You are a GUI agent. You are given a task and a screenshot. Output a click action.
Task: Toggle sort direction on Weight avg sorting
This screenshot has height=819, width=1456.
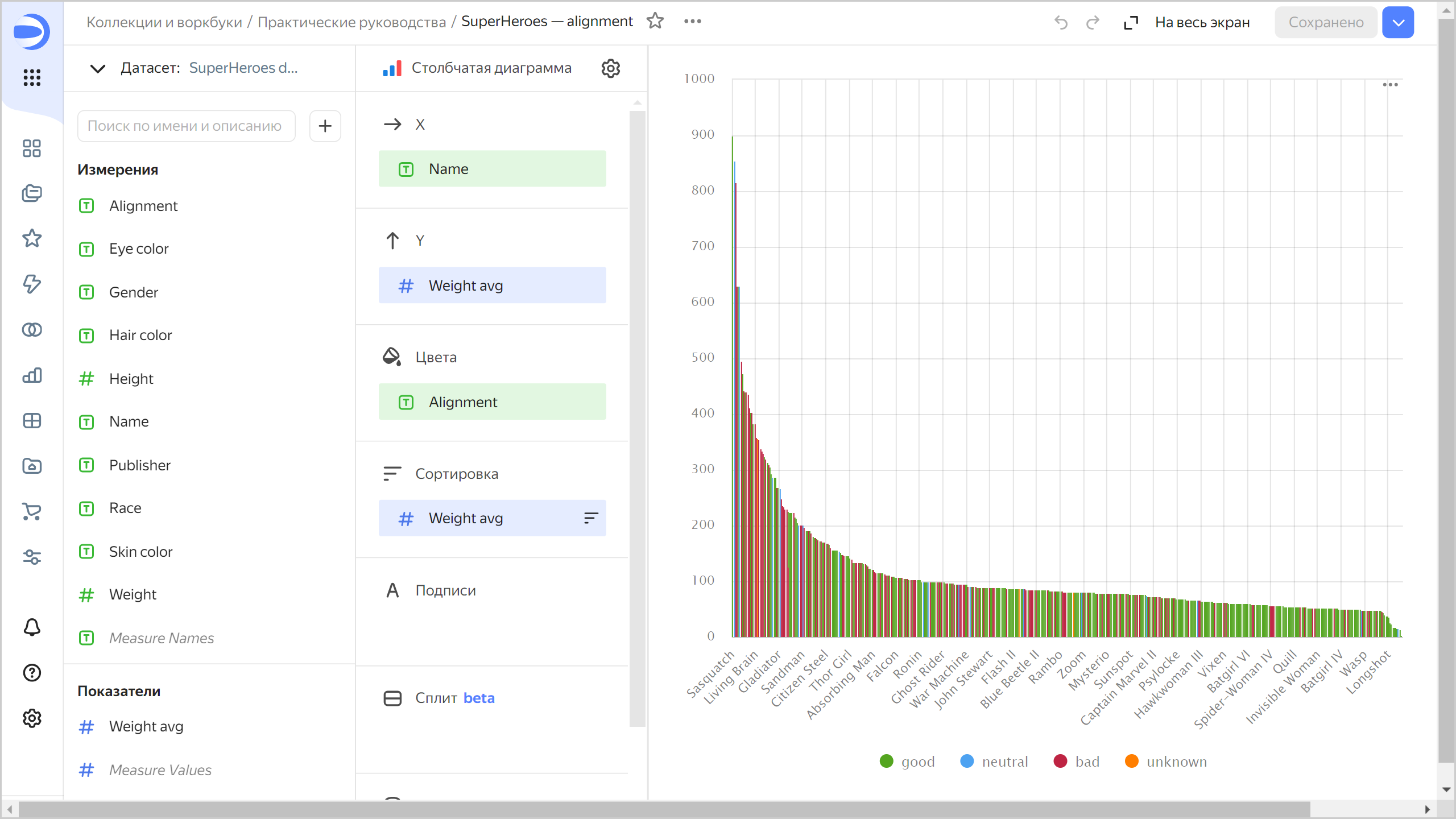[x=591, y=518]
